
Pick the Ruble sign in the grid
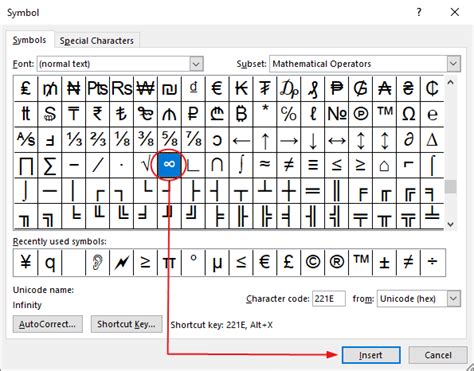(x=193, y=114)
